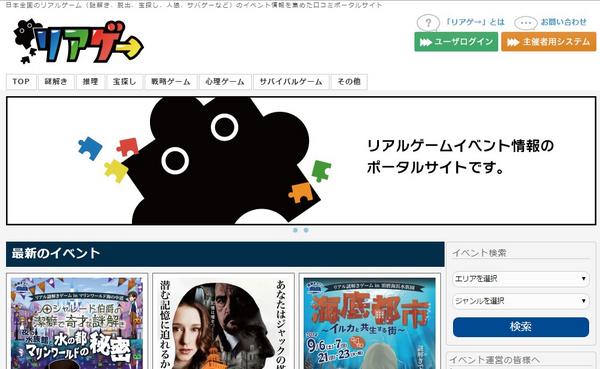Screen dimensions: 600x369
Task: Switch to the サバイバルゲーム tab
Action: click(x=291, y=82)
